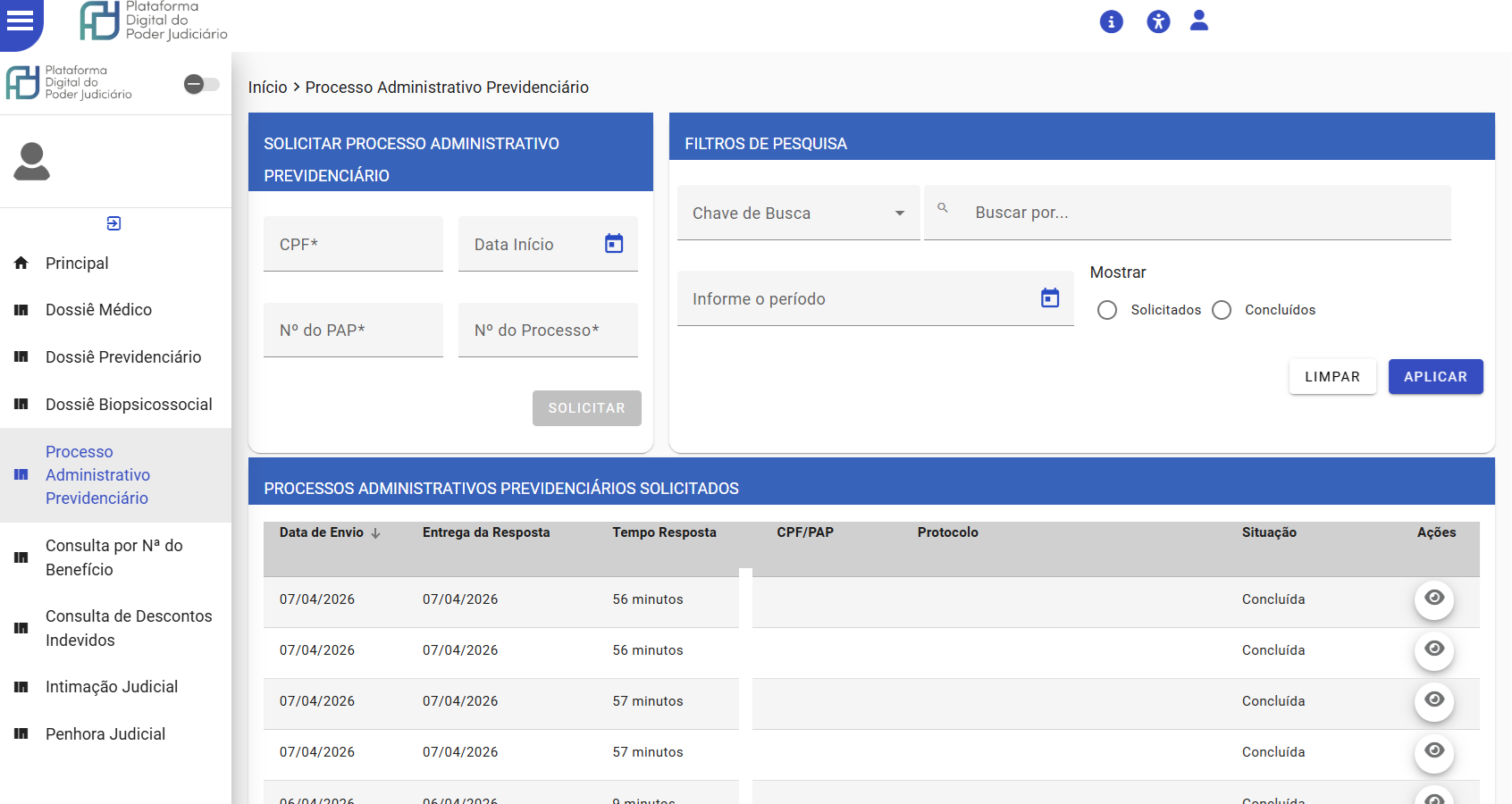Open the hamburger menu
1512x804 pixels.
(20, 20)
